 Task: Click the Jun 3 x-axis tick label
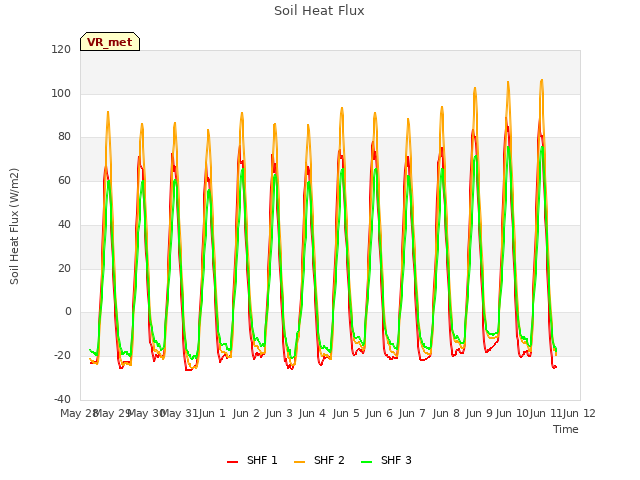pyautogui.click(x=279, y=413)
